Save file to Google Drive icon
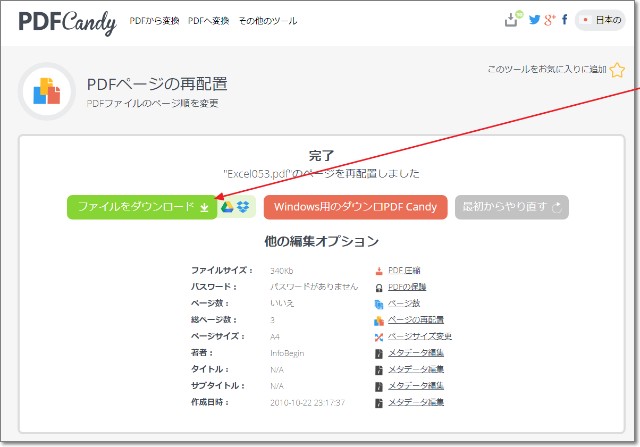Viewport: 640px width, 447px height. [228, 207]
